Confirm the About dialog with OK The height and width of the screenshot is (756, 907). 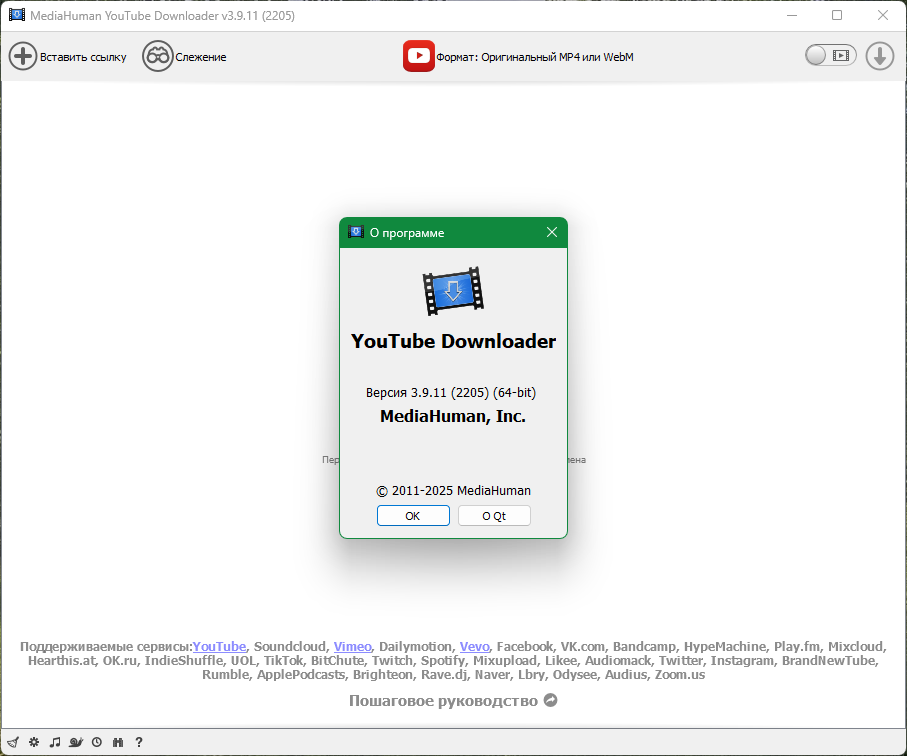click(x=413, y=516)
